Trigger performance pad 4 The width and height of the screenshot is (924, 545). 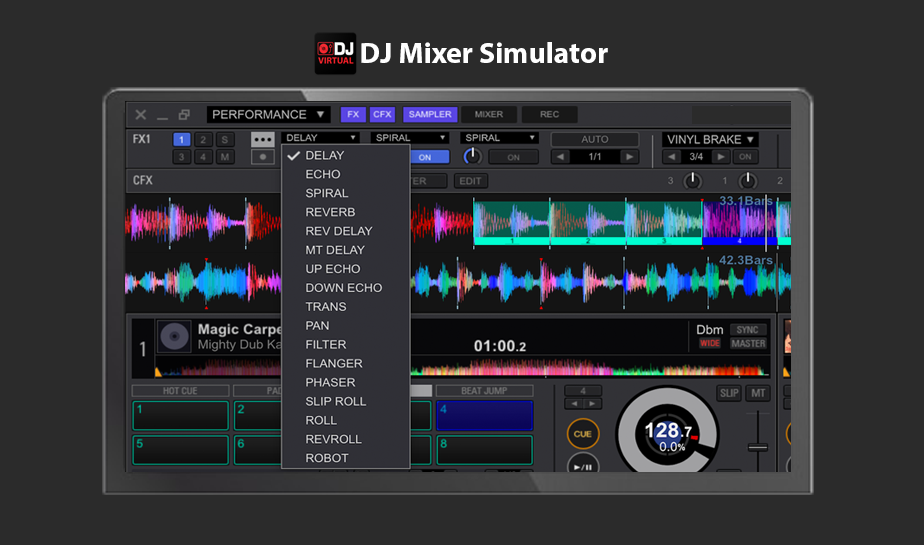click(x=484, y=415)
